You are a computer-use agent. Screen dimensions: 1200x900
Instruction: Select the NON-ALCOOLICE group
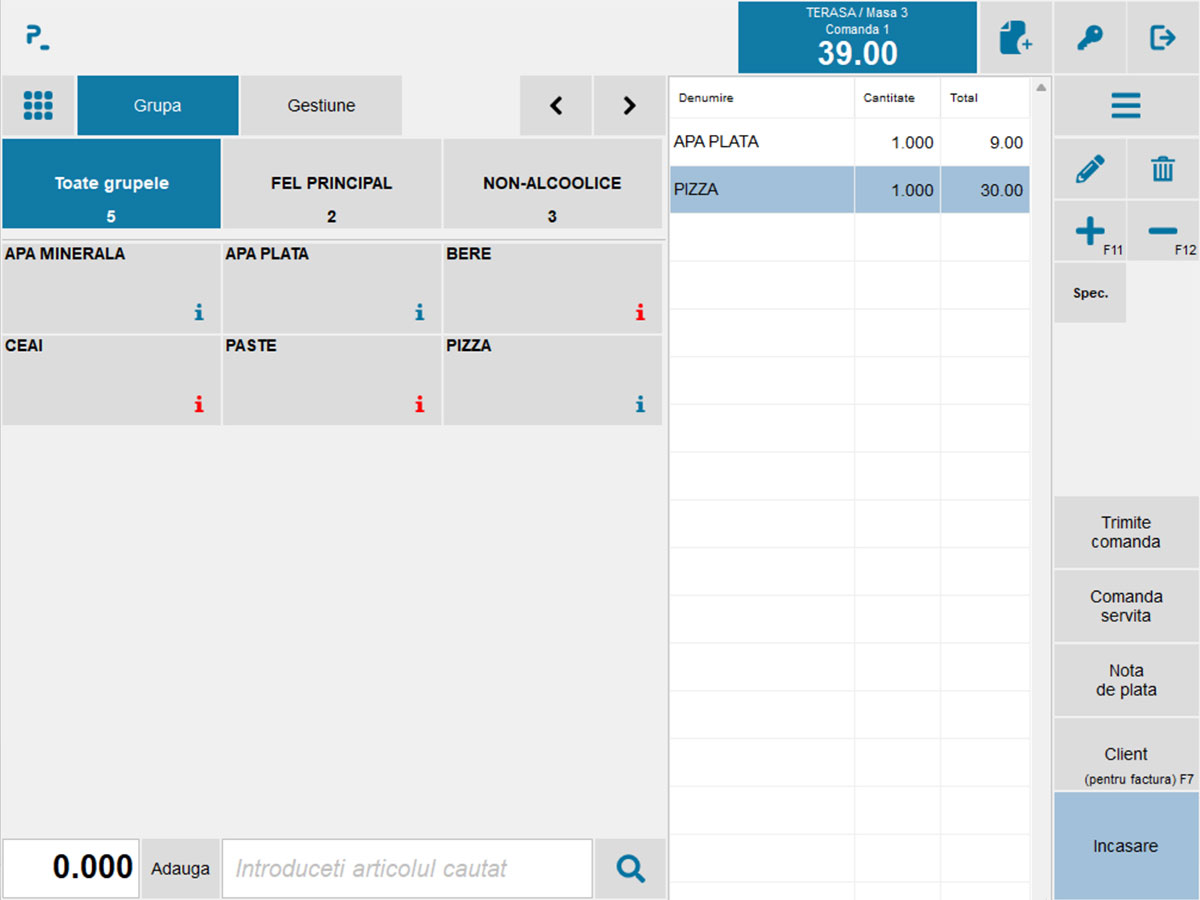[x=552, y=184]
